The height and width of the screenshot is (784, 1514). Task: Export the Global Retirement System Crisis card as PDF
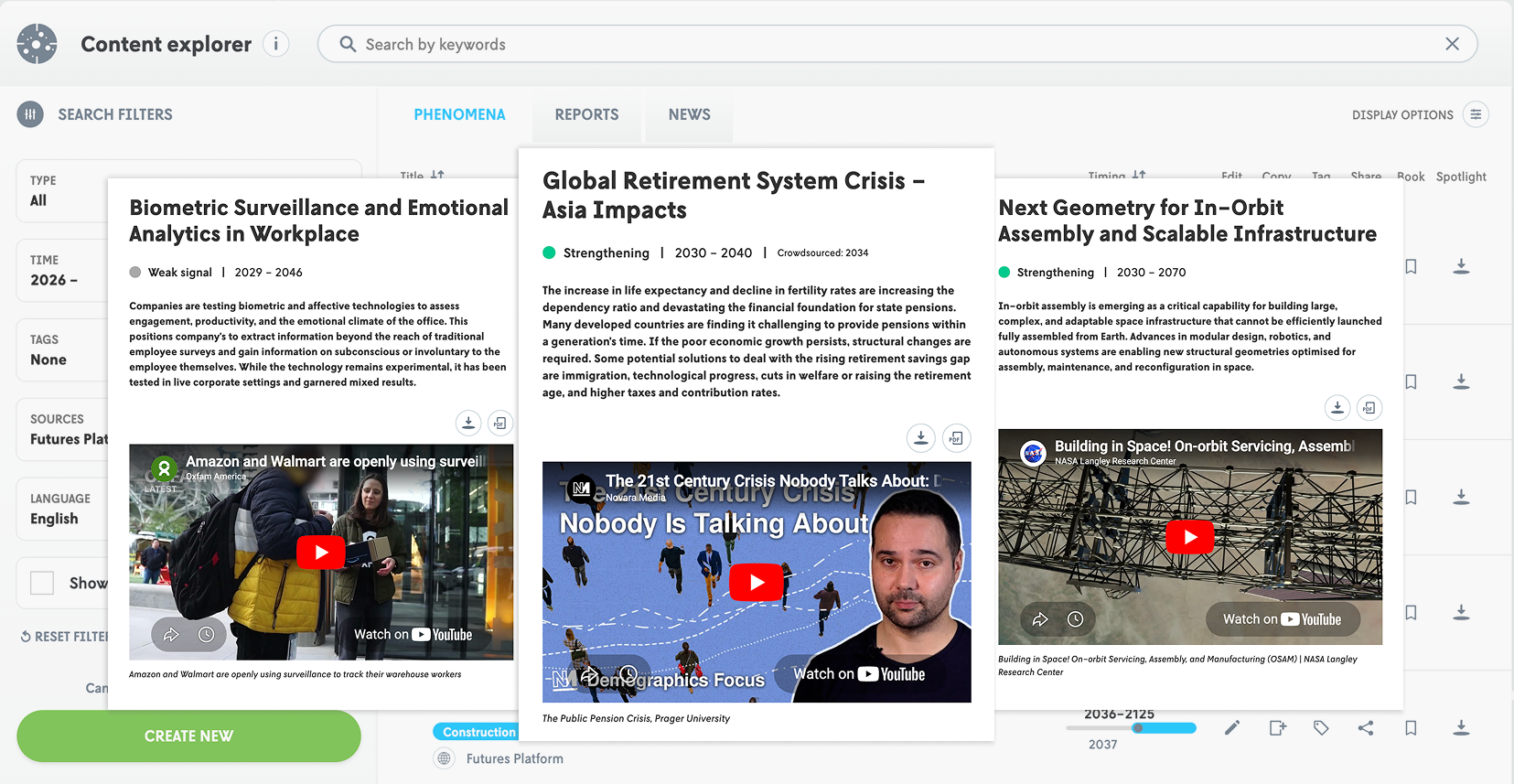[x=956, y=438]
